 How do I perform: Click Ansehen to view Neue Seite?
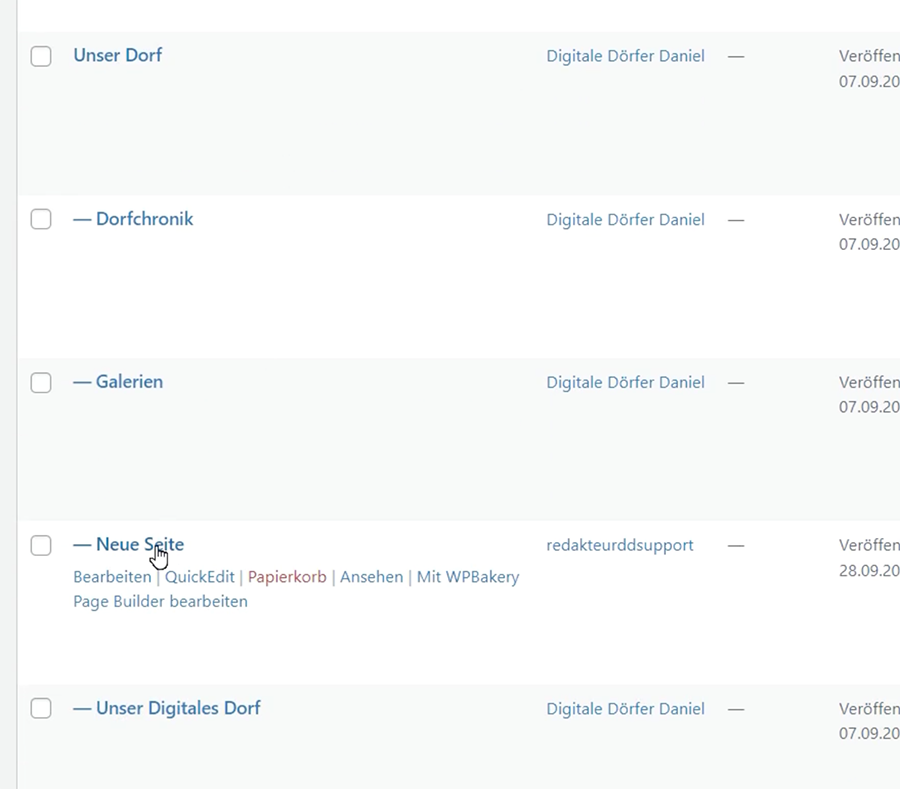click(x=371, y=577)
